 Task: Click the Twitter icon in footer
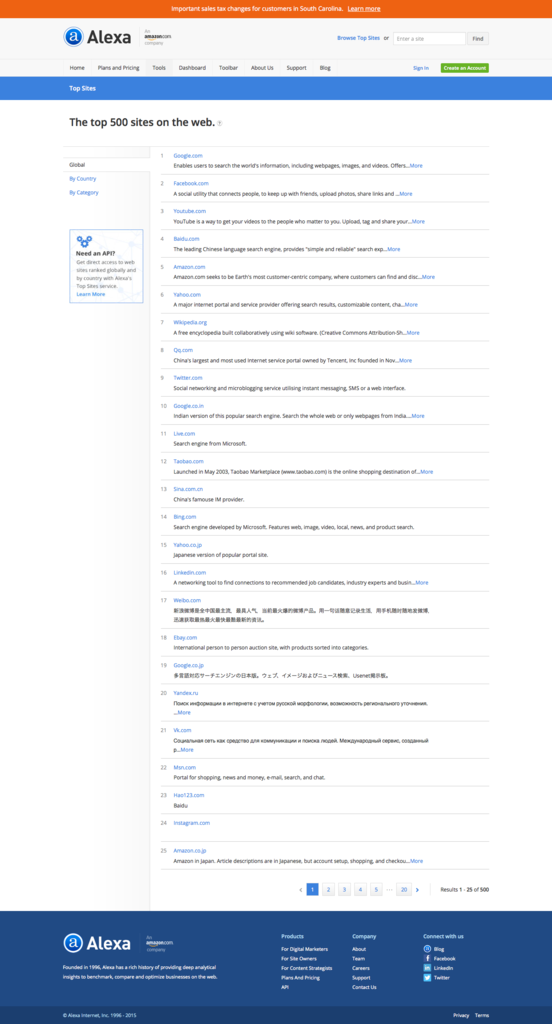coord(427,978)
